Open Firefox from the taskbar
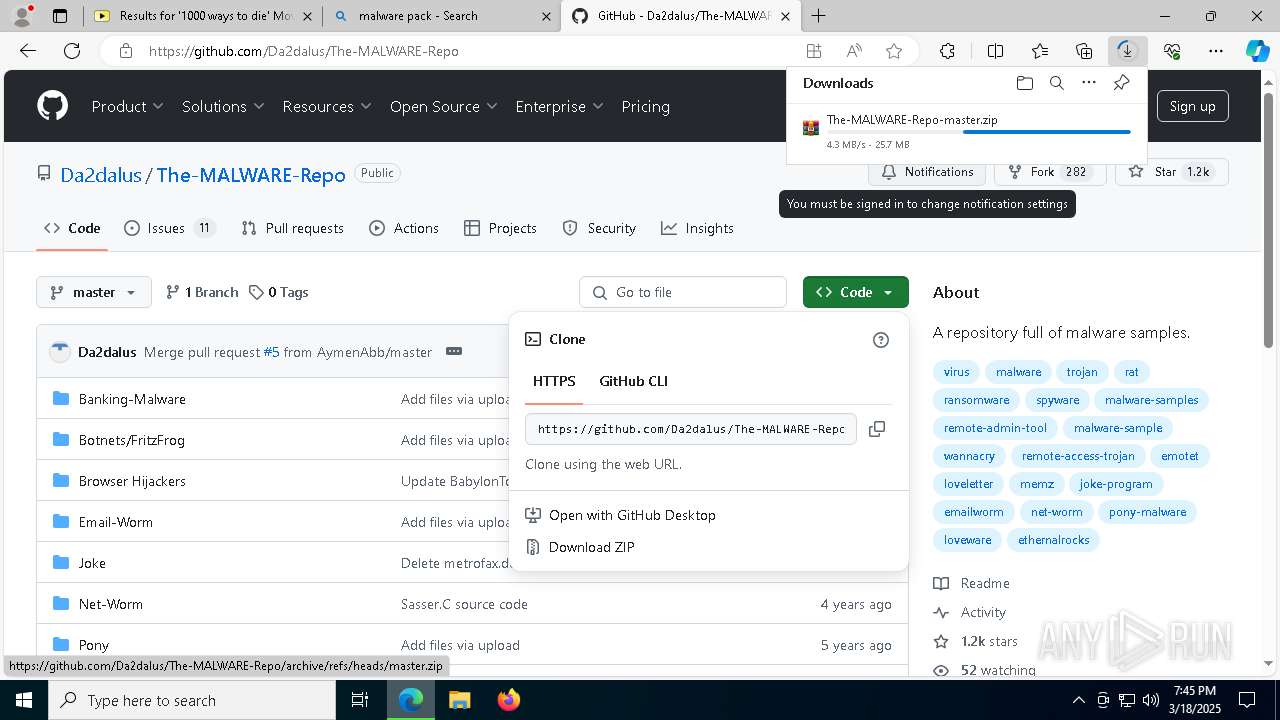Viewport: 1280px width, 720px height. click(509, 700)
